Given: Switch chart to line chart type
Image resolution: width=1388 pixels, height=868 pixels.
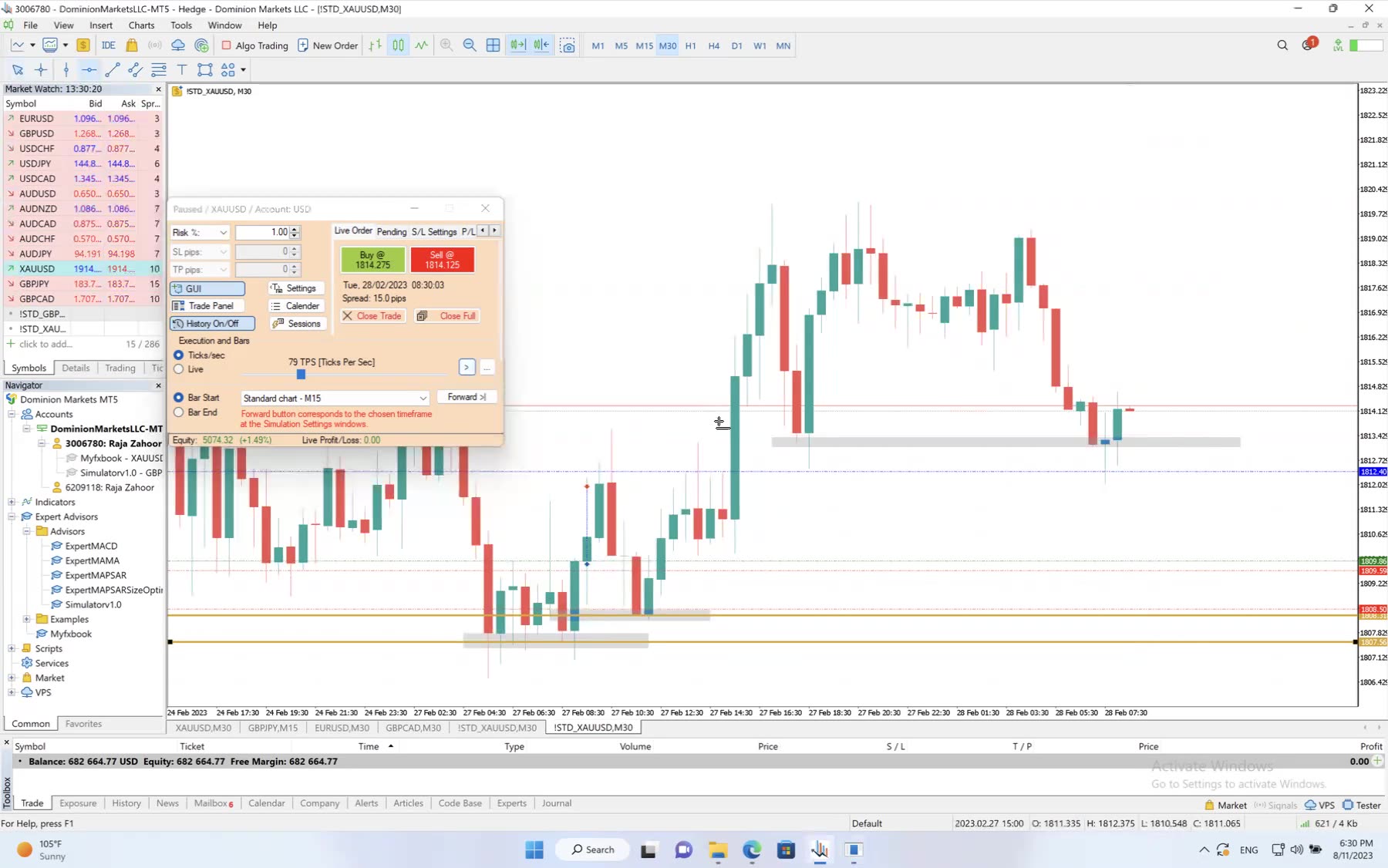Looking at the screenshot, I should coord(421,45).
